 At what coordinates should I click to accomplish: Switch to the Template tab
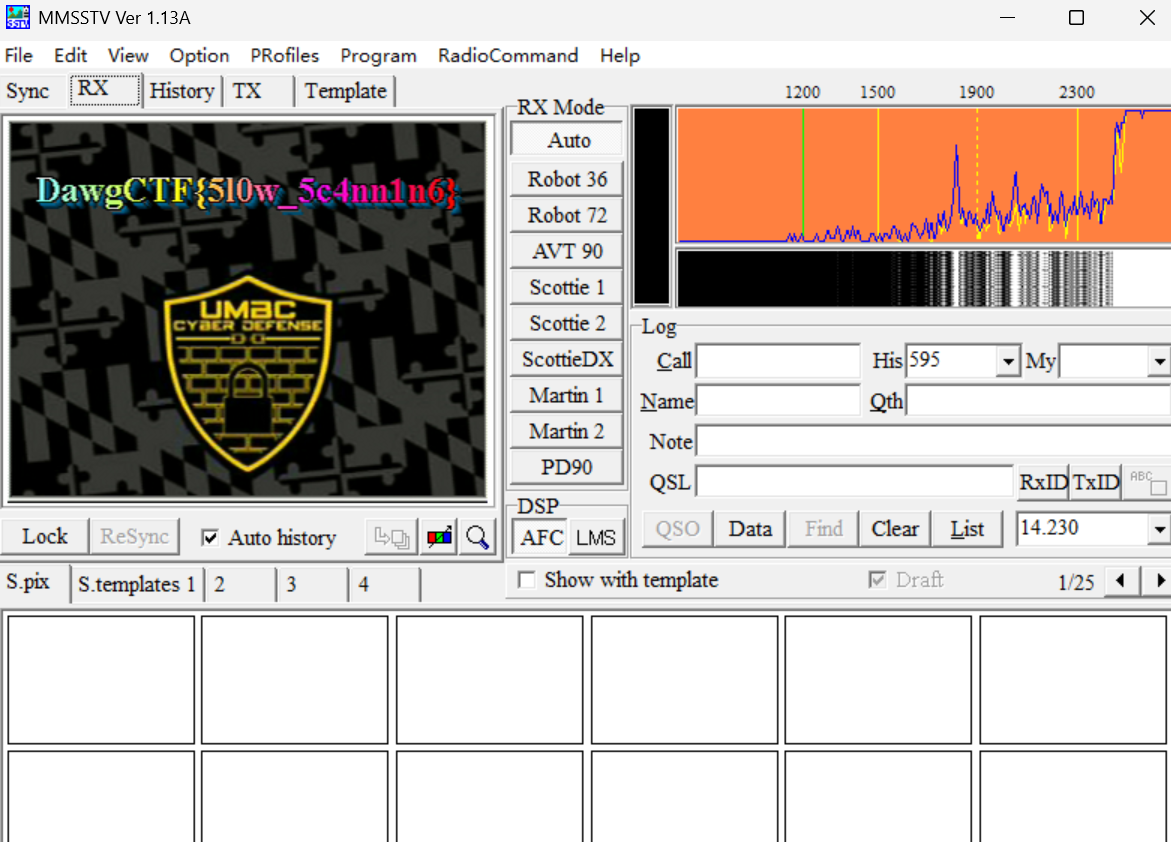[346, 91]
